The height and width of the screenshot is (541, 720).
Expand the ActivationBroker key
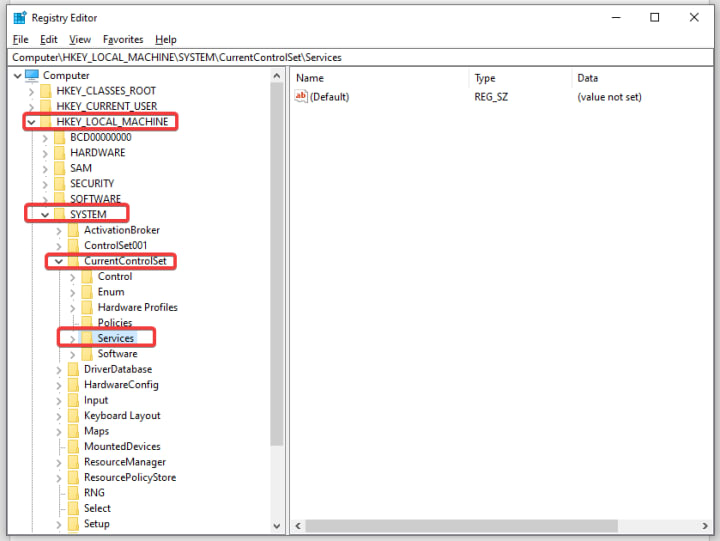59,231
